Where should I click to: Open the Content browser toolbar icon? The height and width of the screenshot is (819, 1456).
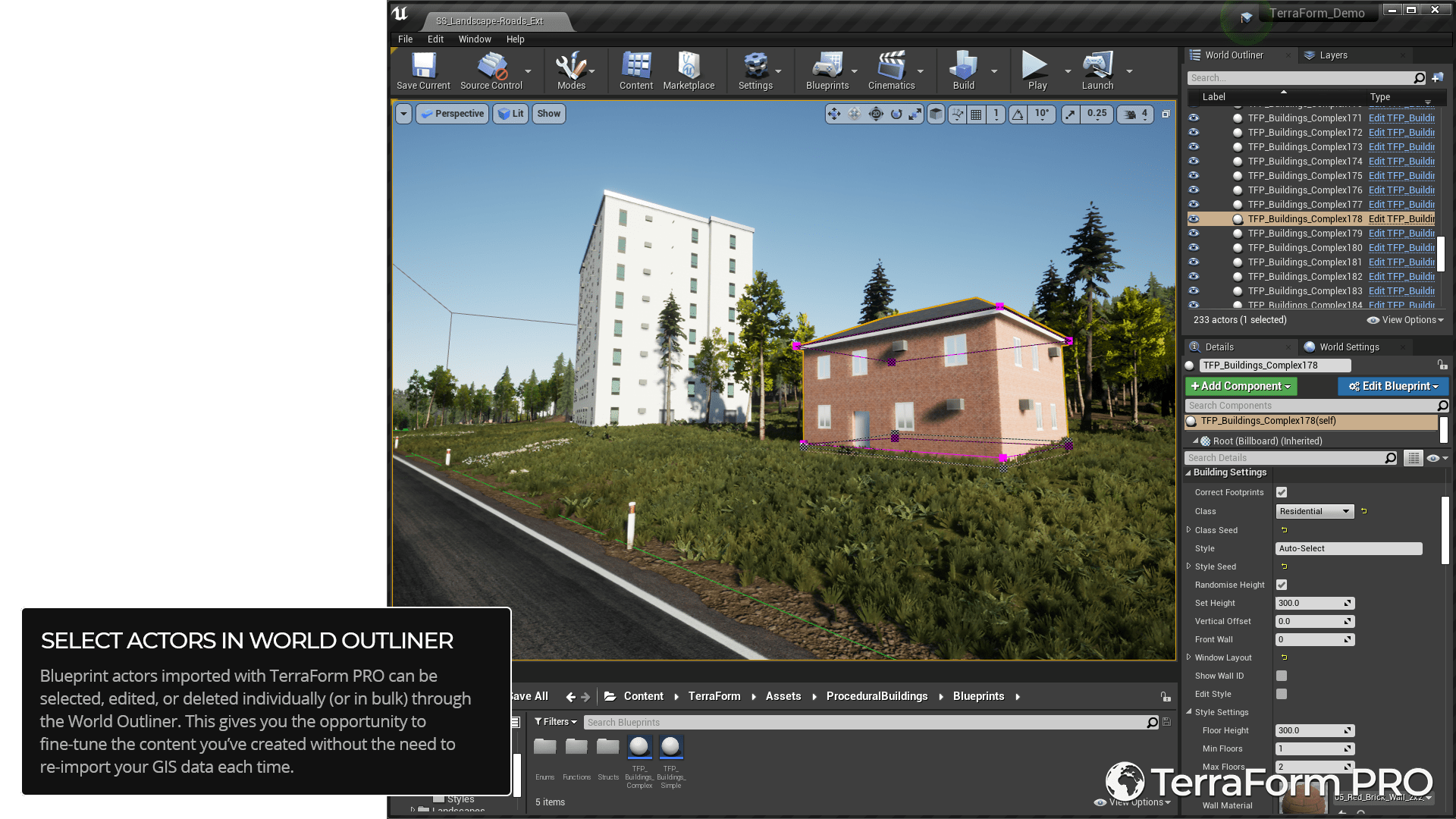tap(636, 71)
